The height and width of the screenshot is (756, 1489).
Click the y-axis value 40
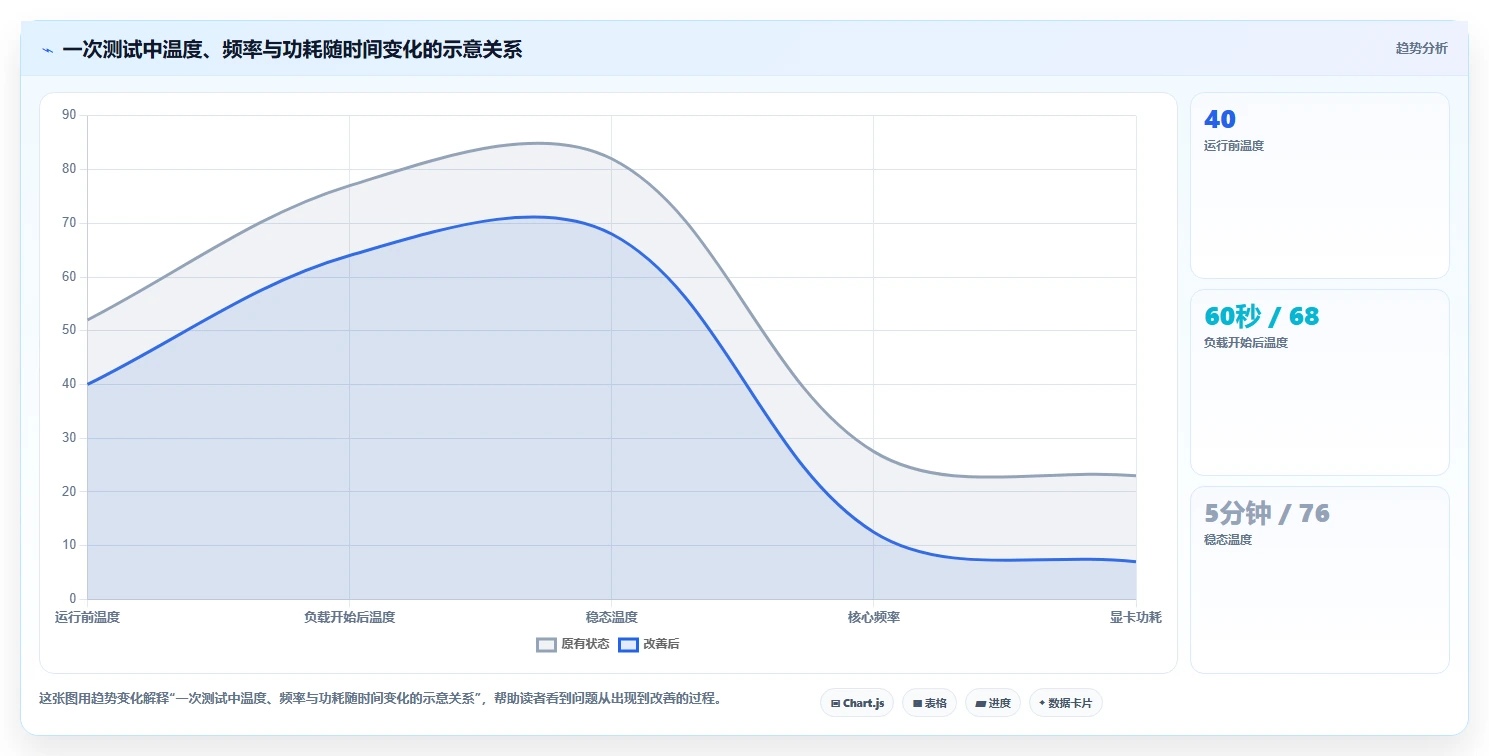(x=69, y=384)
